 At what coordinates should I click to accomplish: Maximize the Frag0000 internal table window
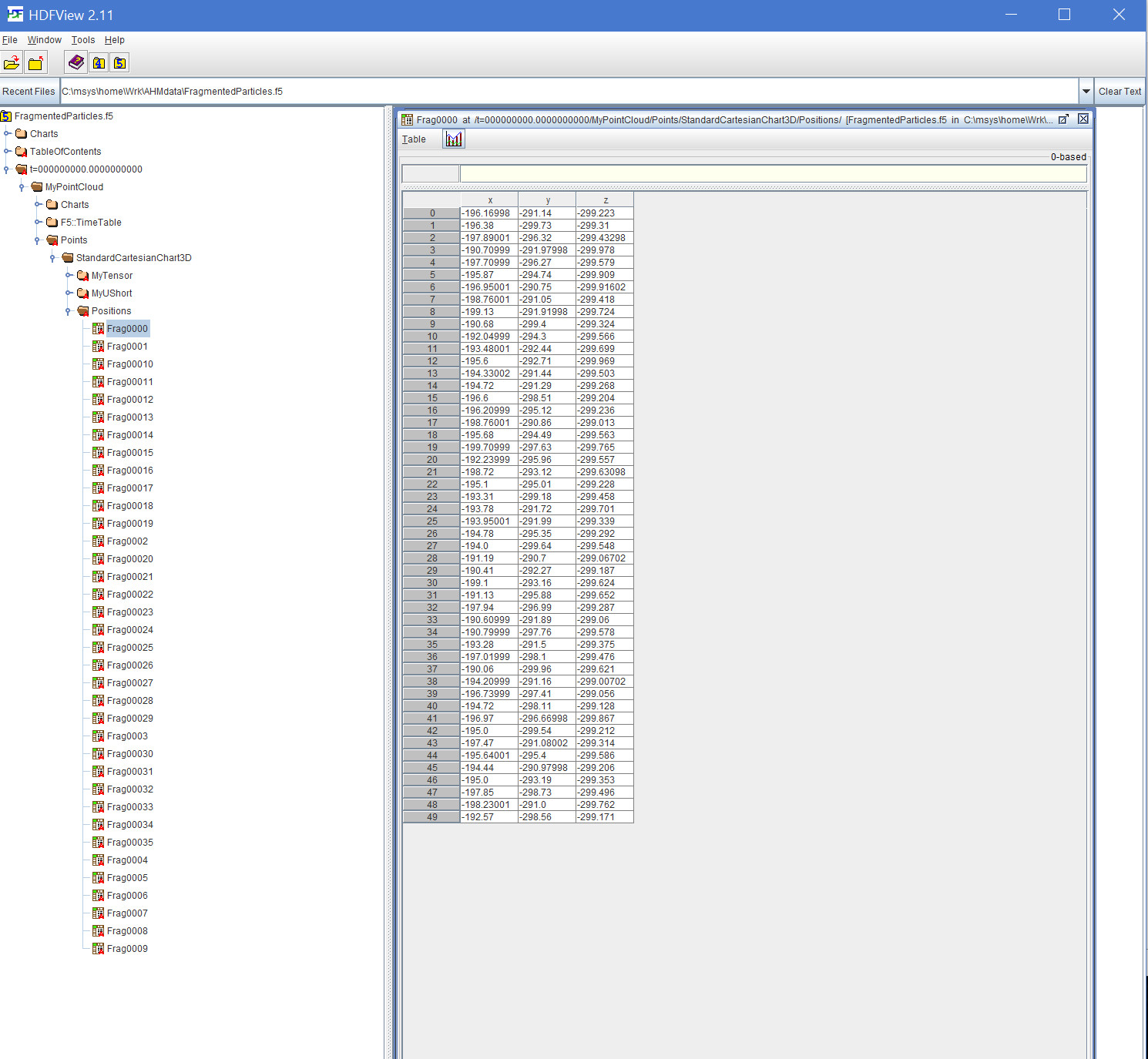click(1063, 119)
